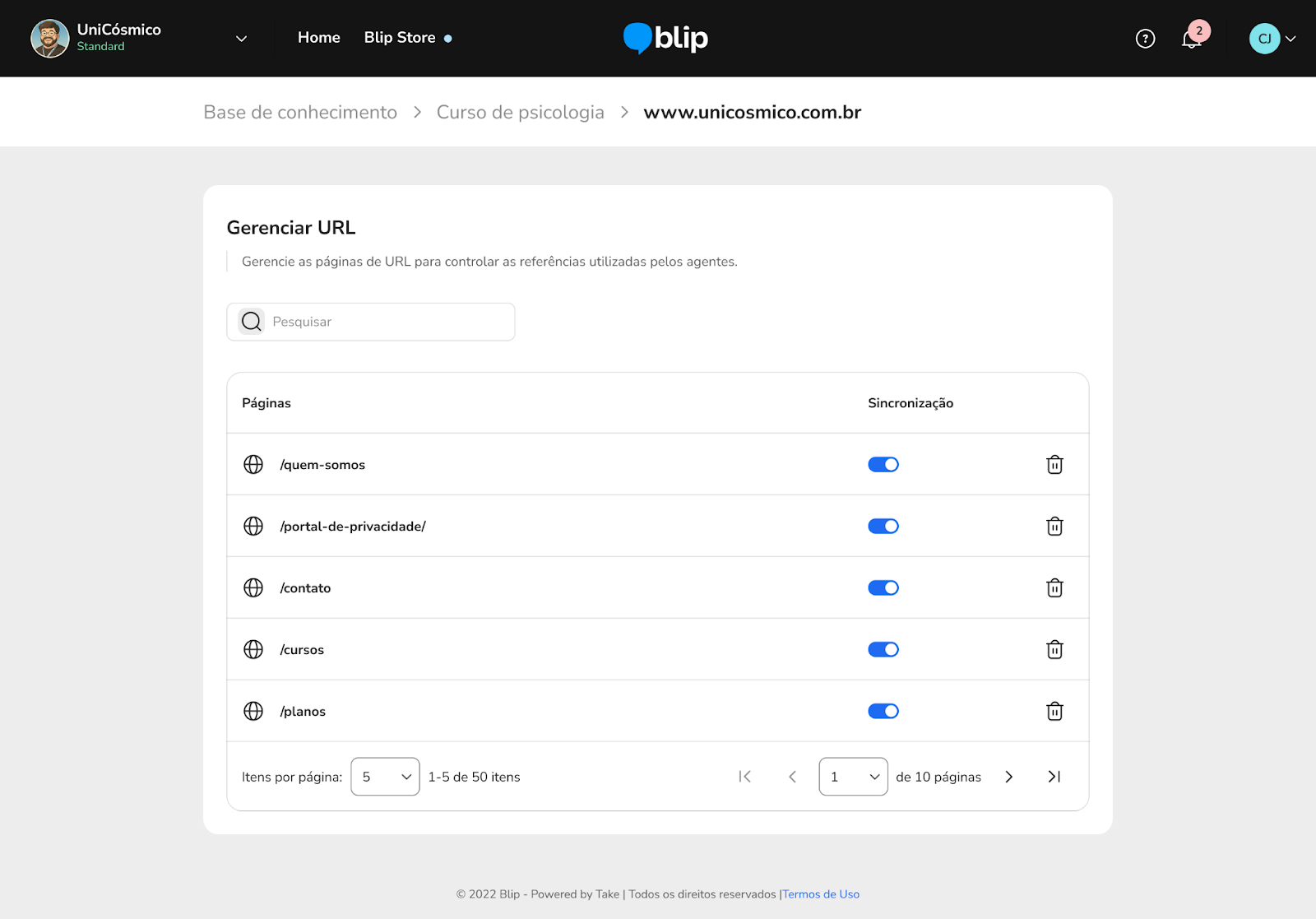The image size is (1316, 919).
Task: Go to the next page arrow
Action: (x=1008, y=777)
